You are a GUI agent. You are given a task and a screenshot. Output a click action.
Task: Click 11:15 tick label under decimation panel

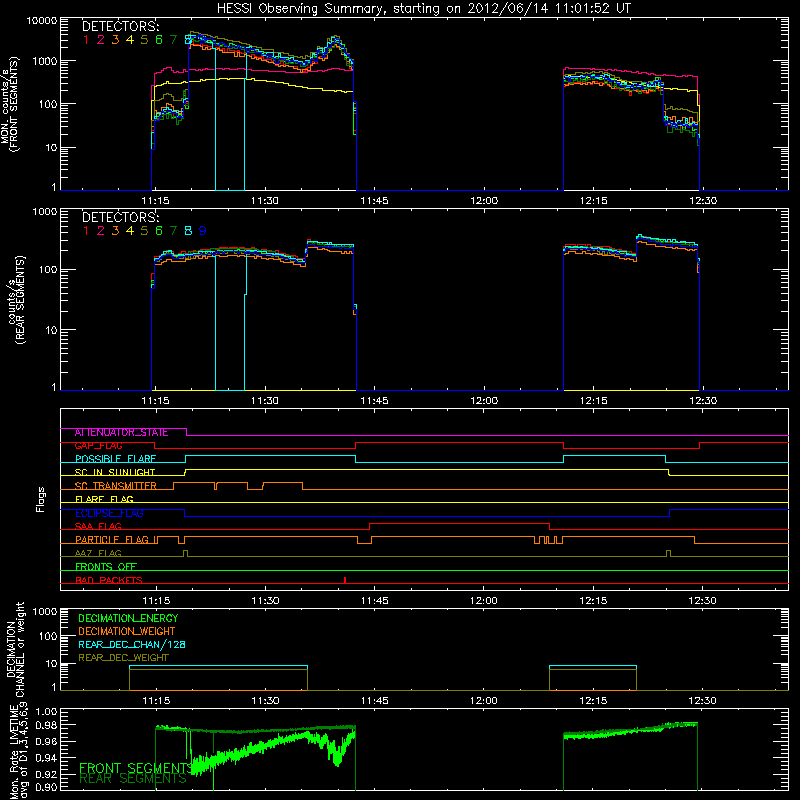point(156,701)
